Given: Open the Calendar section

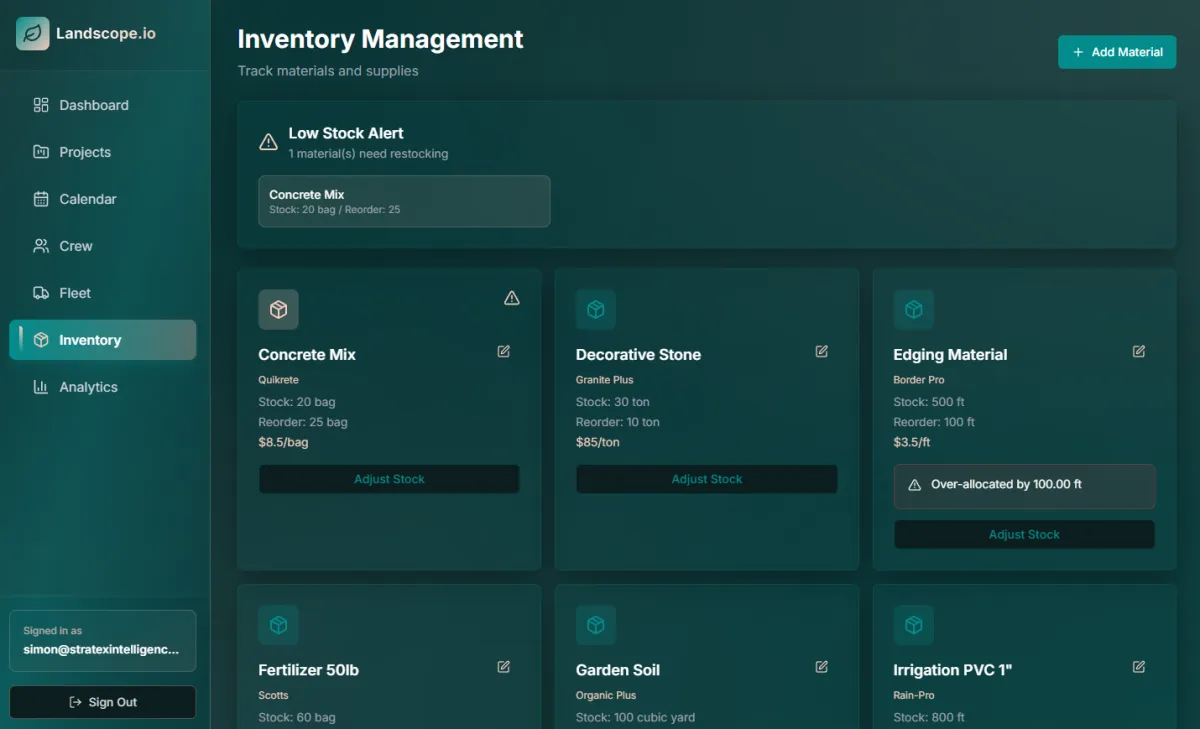Looking at the screenshot, I should 87,199.
